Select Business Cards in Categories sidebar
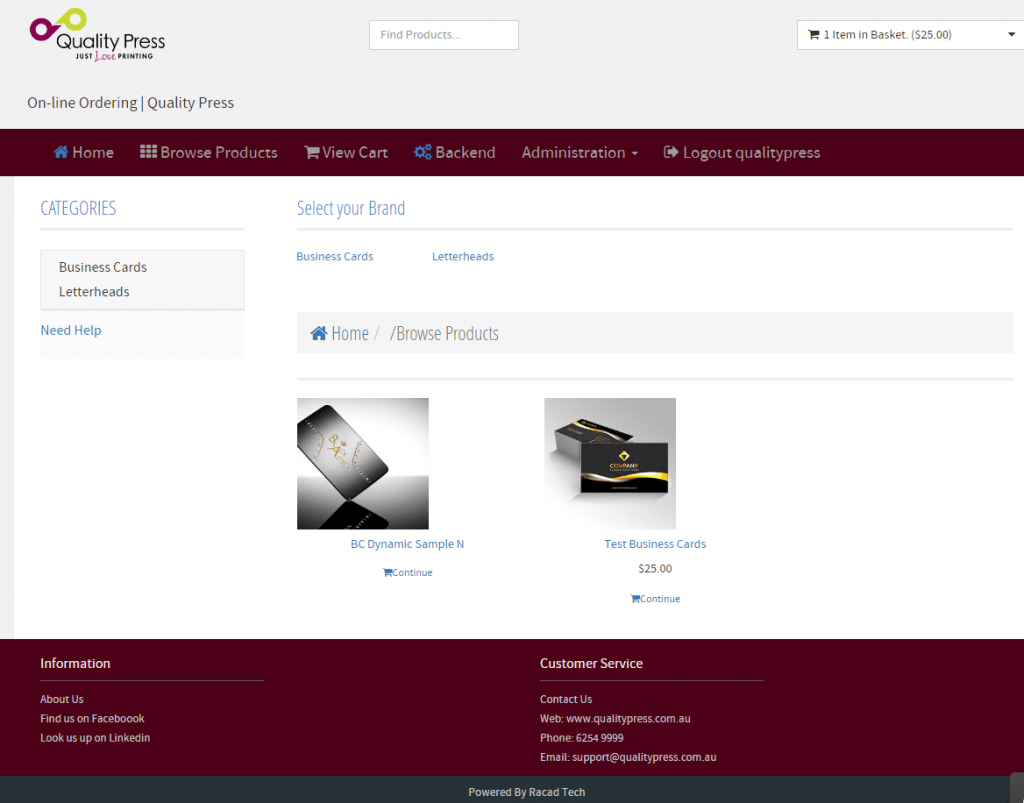 [x=103, y=267]
